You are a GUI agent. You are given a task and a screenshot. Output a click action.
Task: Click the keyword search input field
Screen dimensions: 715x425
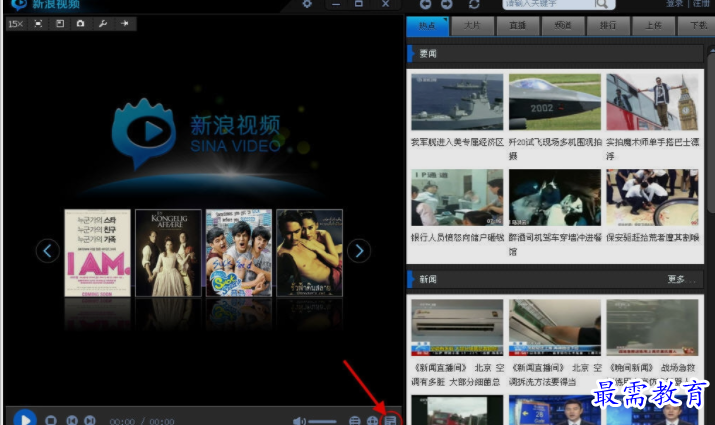click(547, 4)
